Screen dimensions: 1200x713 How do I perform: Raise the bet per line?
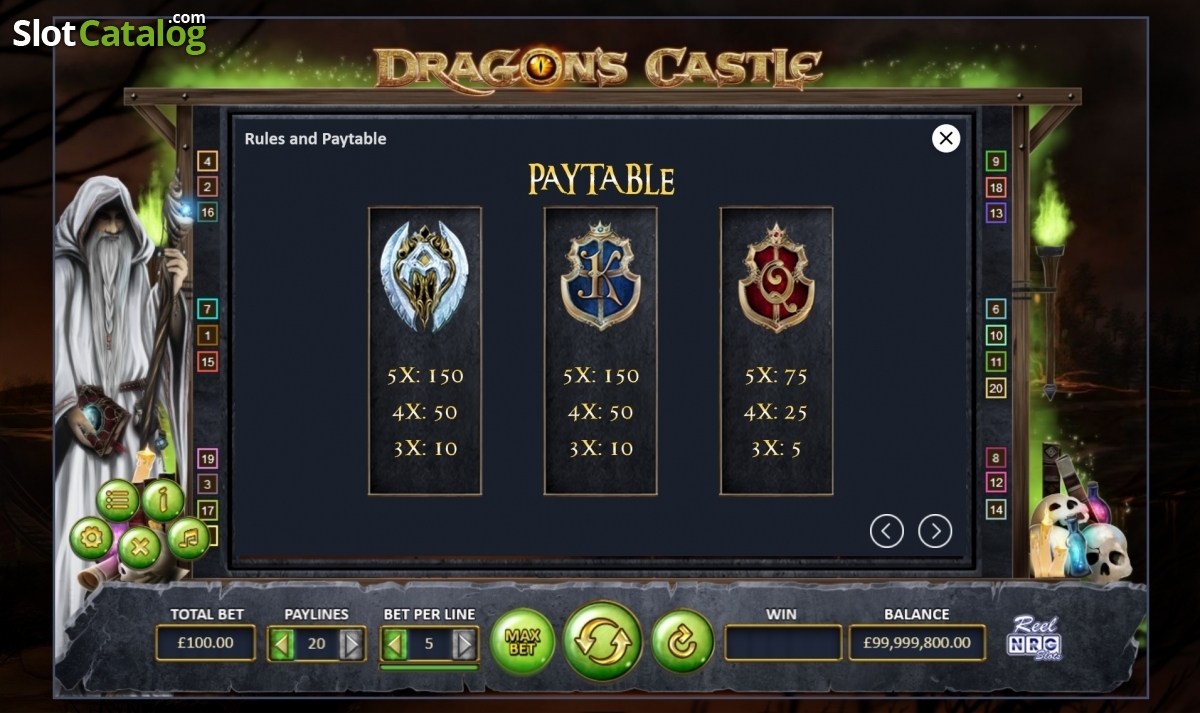[x=464, y=644]
